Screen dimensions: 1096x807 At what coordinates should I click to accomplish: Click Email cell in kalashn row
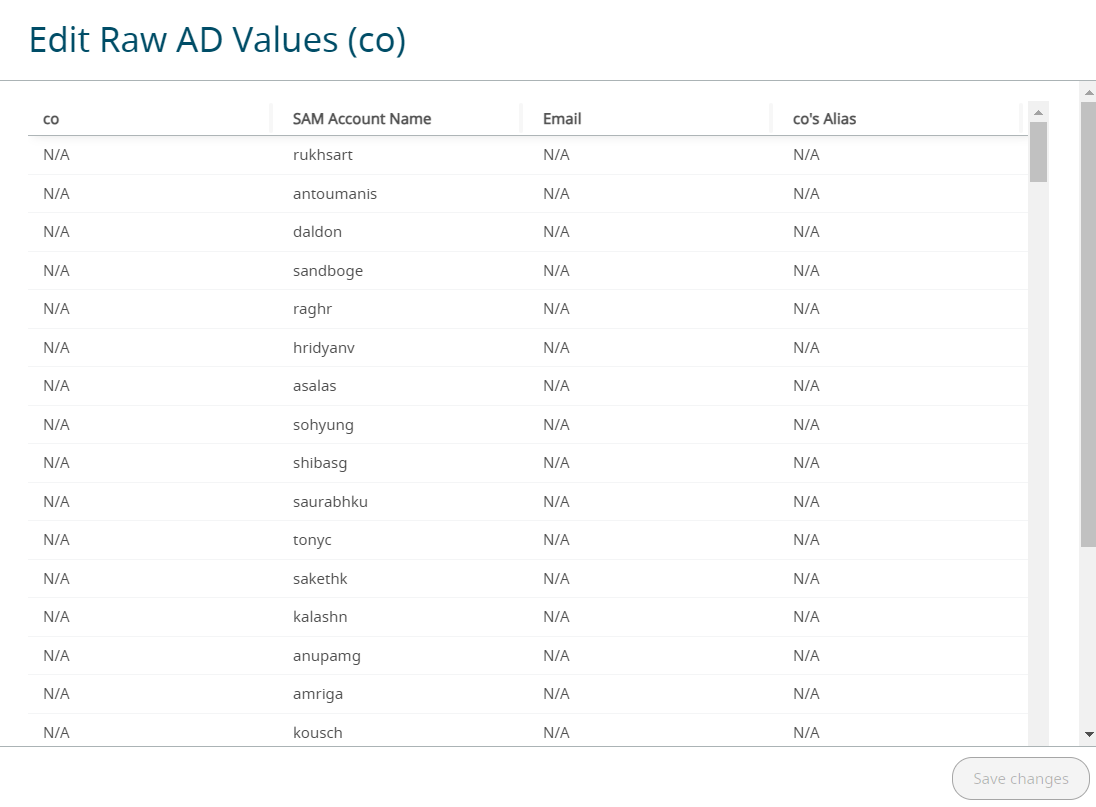[x=556, y=617]
